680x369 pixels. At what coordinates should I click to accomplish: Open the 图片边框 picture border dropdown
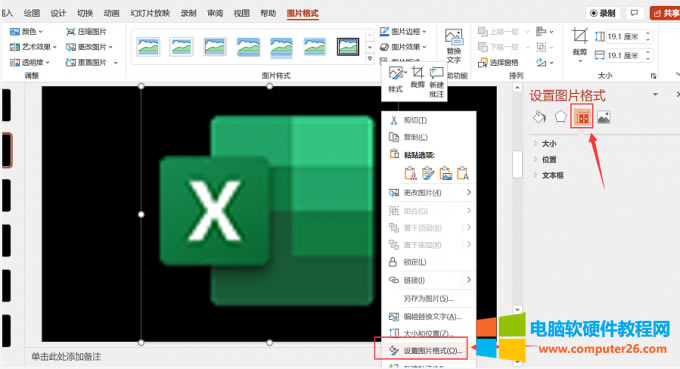click(x=403, y=32)
